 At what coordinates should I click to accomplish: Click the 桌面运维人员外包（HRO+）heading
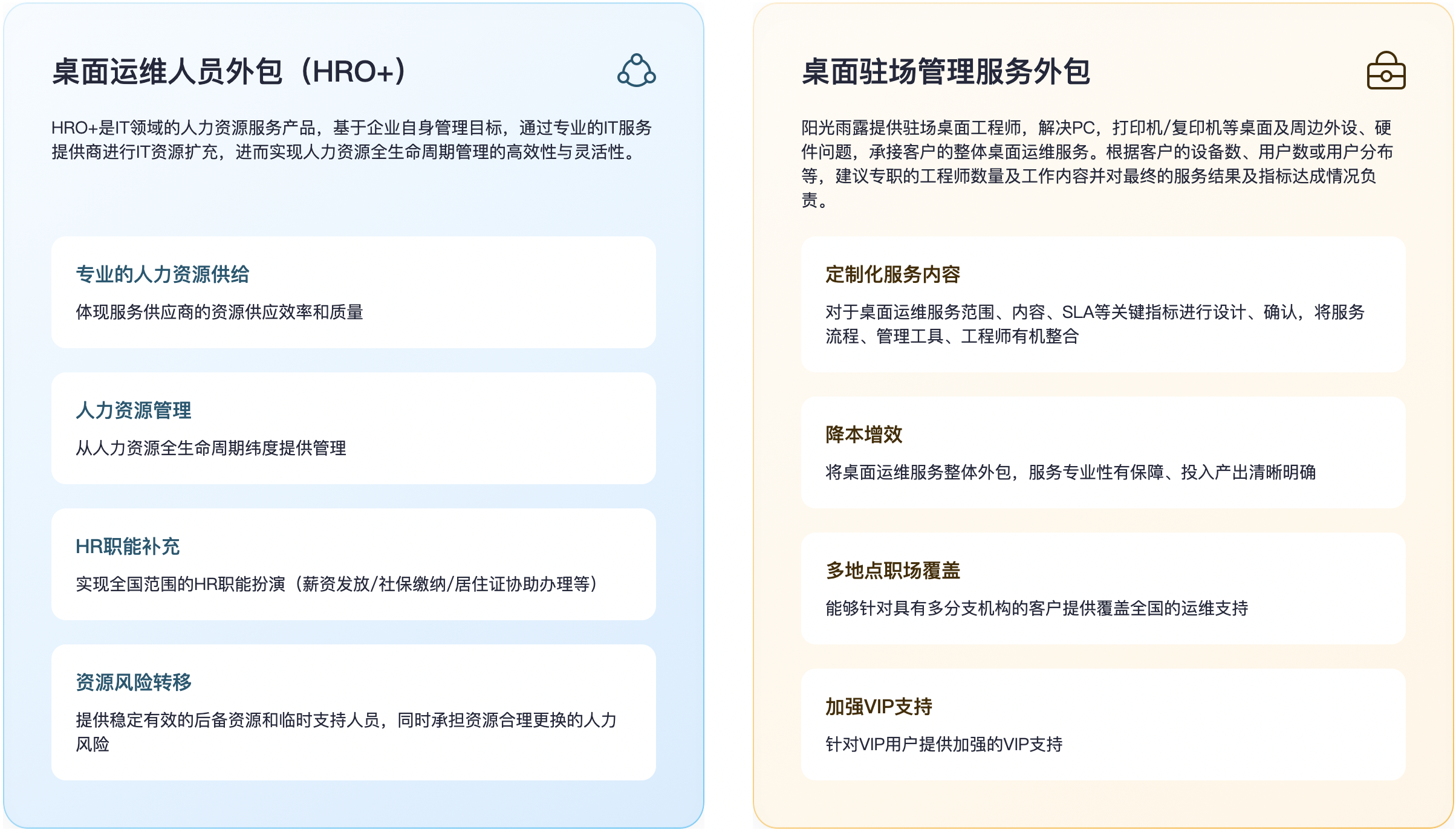tap(229, 72)
